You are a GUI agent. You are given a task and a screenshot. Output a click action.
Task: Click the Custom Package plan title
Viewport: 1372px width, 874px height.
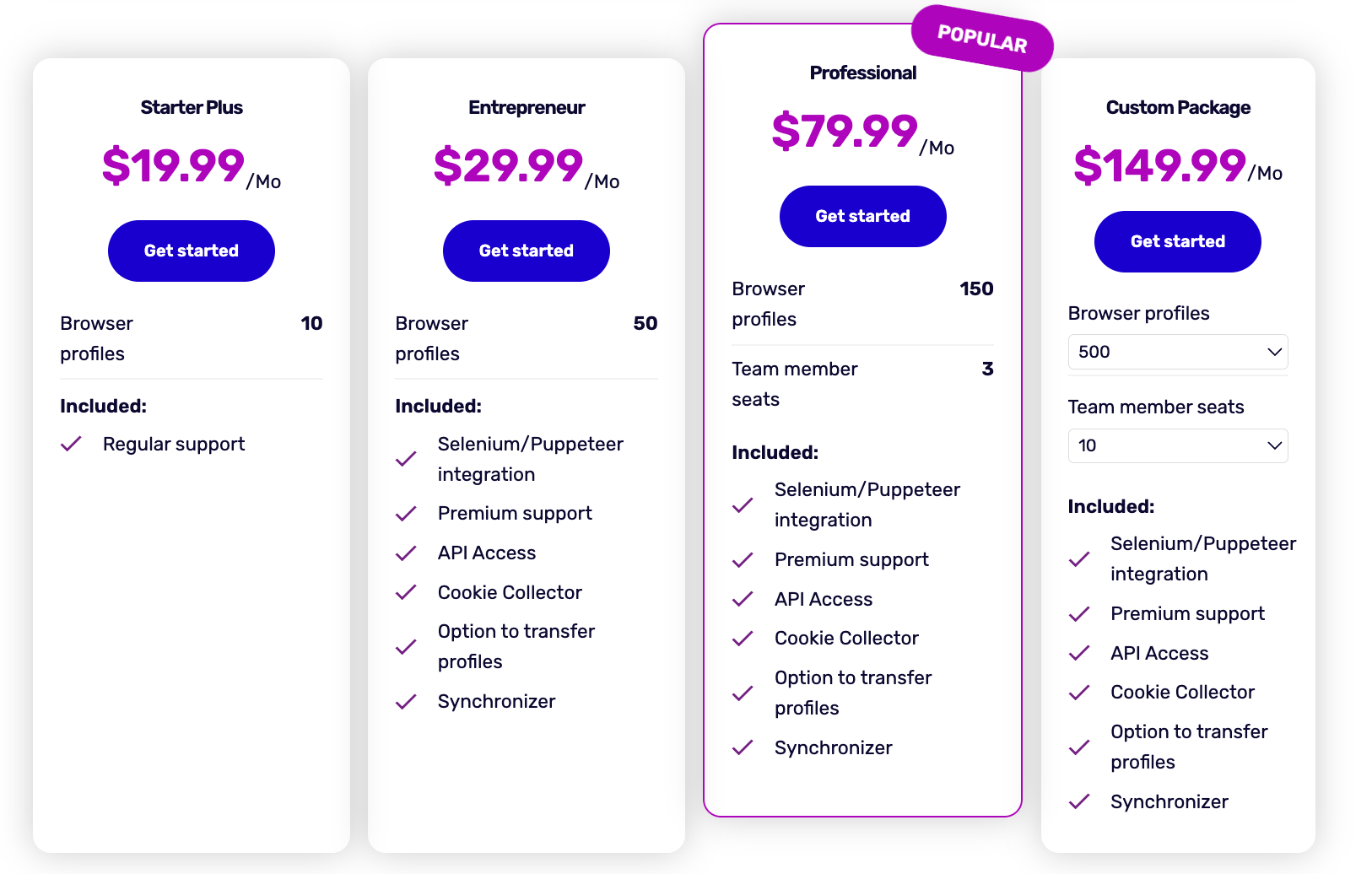[1178, 107]
